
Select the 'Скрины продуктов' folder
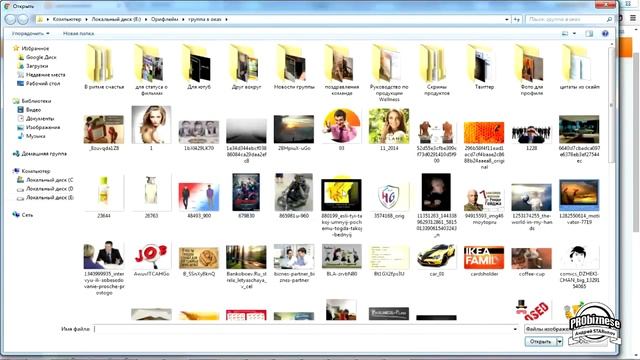point(437,70)
